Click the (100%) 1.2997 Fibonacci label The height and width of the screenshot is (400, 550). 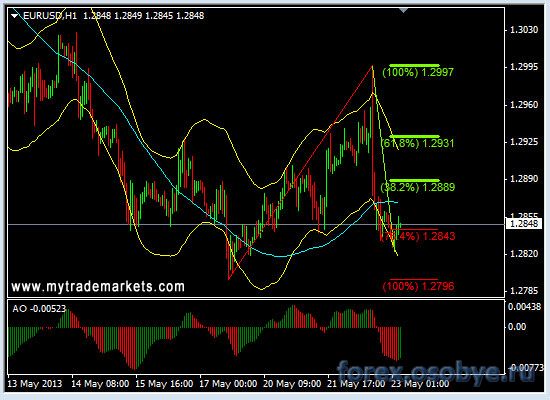[418, 72]
